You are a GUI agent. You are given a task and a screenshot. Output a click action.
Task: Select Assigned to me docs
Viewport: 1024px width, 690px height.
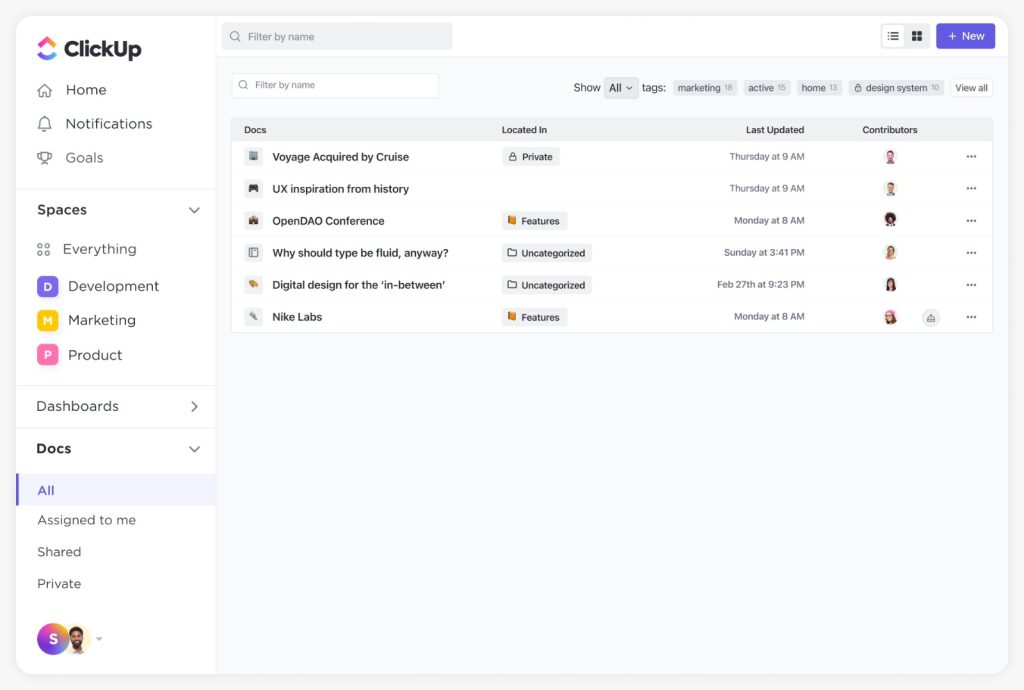click(x=87, y=520)
